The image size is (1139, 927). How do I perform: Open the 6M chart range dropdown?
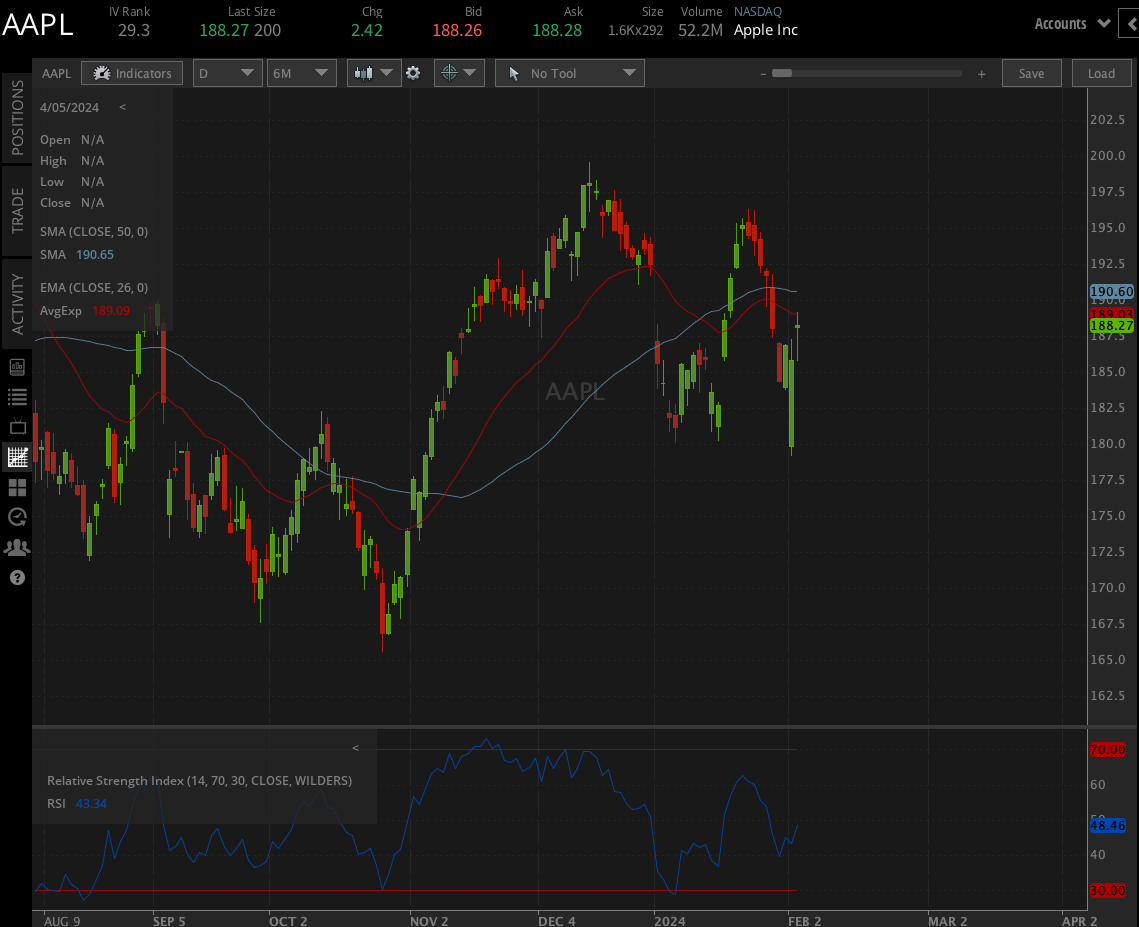pyautogui.click(x=301, y=72)
